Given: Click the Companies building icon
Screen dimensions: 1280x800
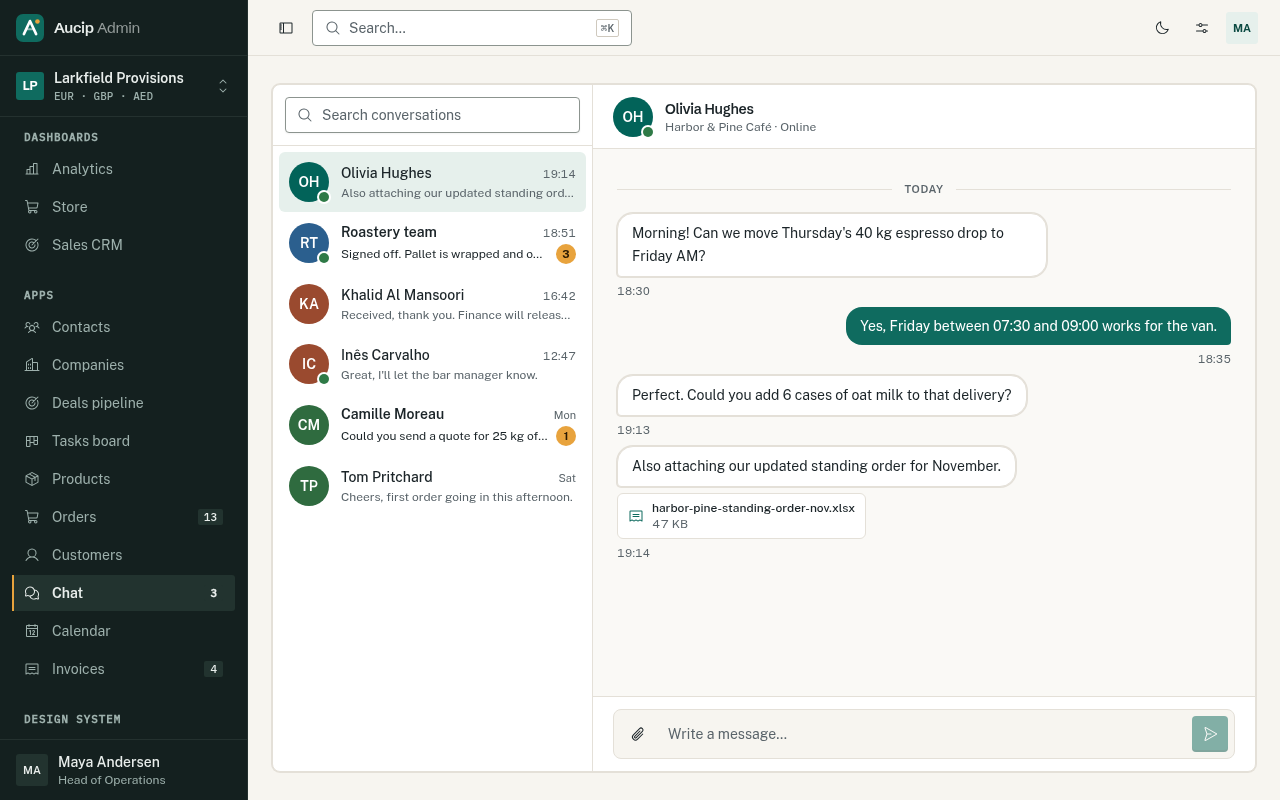Looking at the screenshot, I should coord(32,365).
